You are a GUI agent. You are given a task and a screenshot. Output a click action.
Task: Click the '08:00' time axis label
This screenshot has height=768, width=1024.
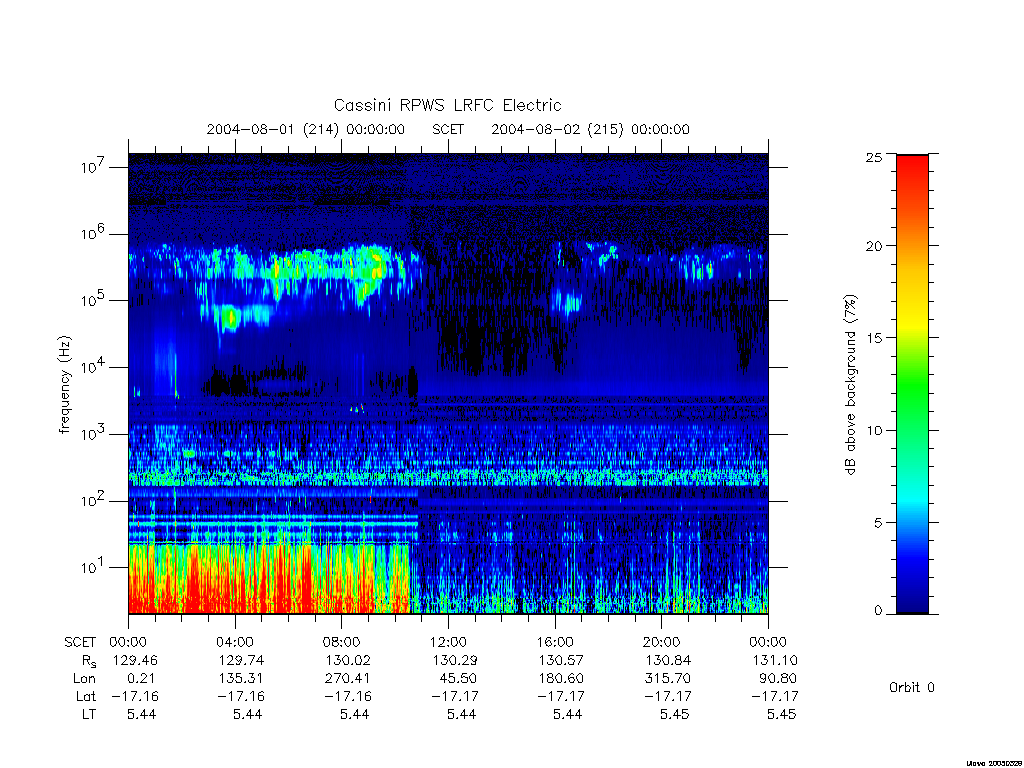(341, 642)
